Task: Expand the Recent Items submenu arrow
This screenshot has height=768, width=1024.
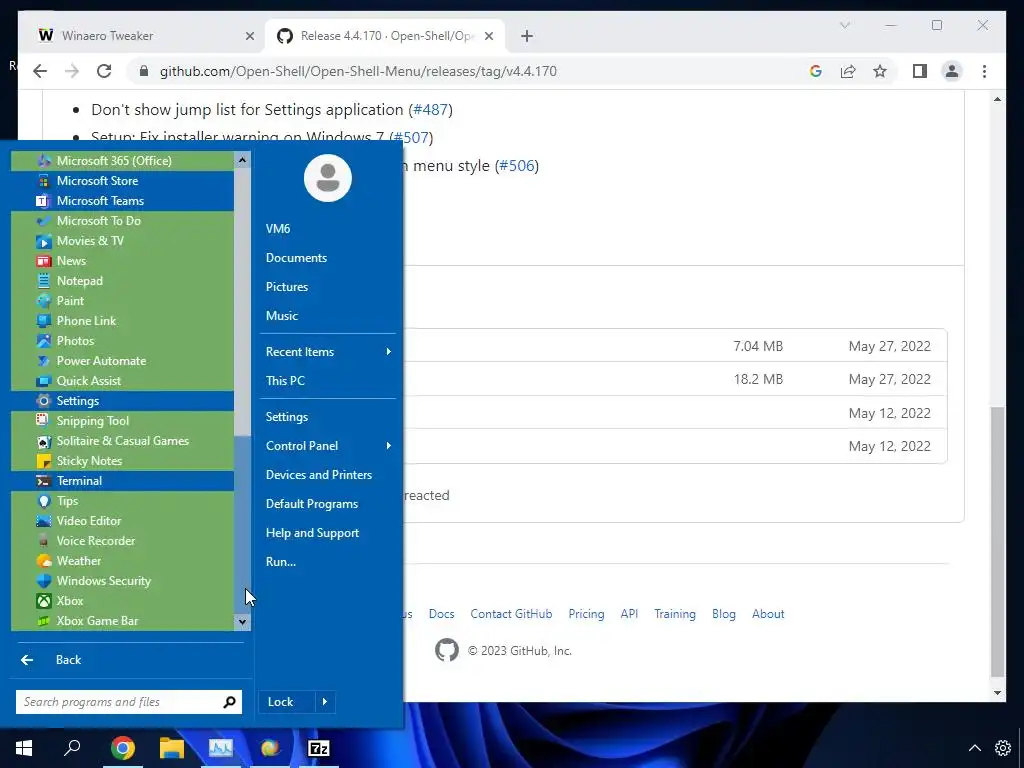Action: click(389, 352)
